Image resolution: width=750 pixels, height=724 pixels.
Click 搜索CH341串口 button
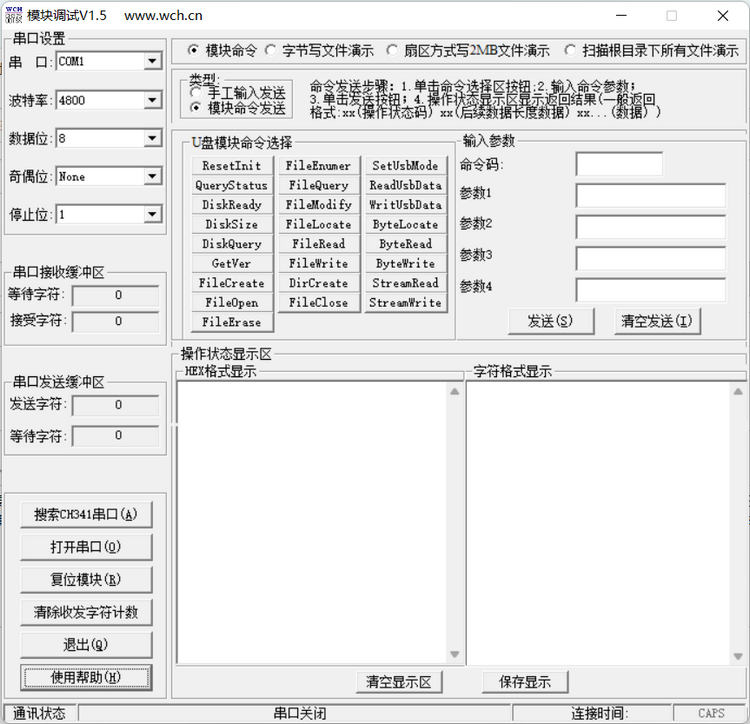(86, 515)
